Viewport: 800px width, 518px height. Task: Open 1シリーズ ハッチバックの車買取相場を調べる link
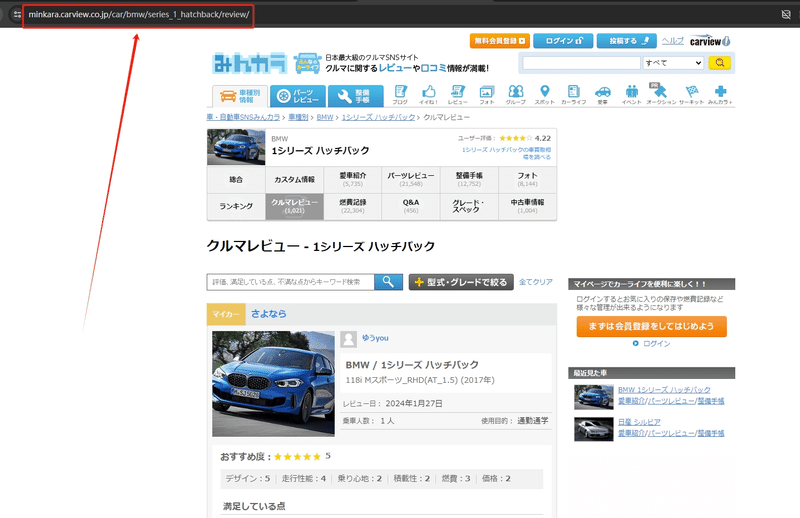(506, 153)
